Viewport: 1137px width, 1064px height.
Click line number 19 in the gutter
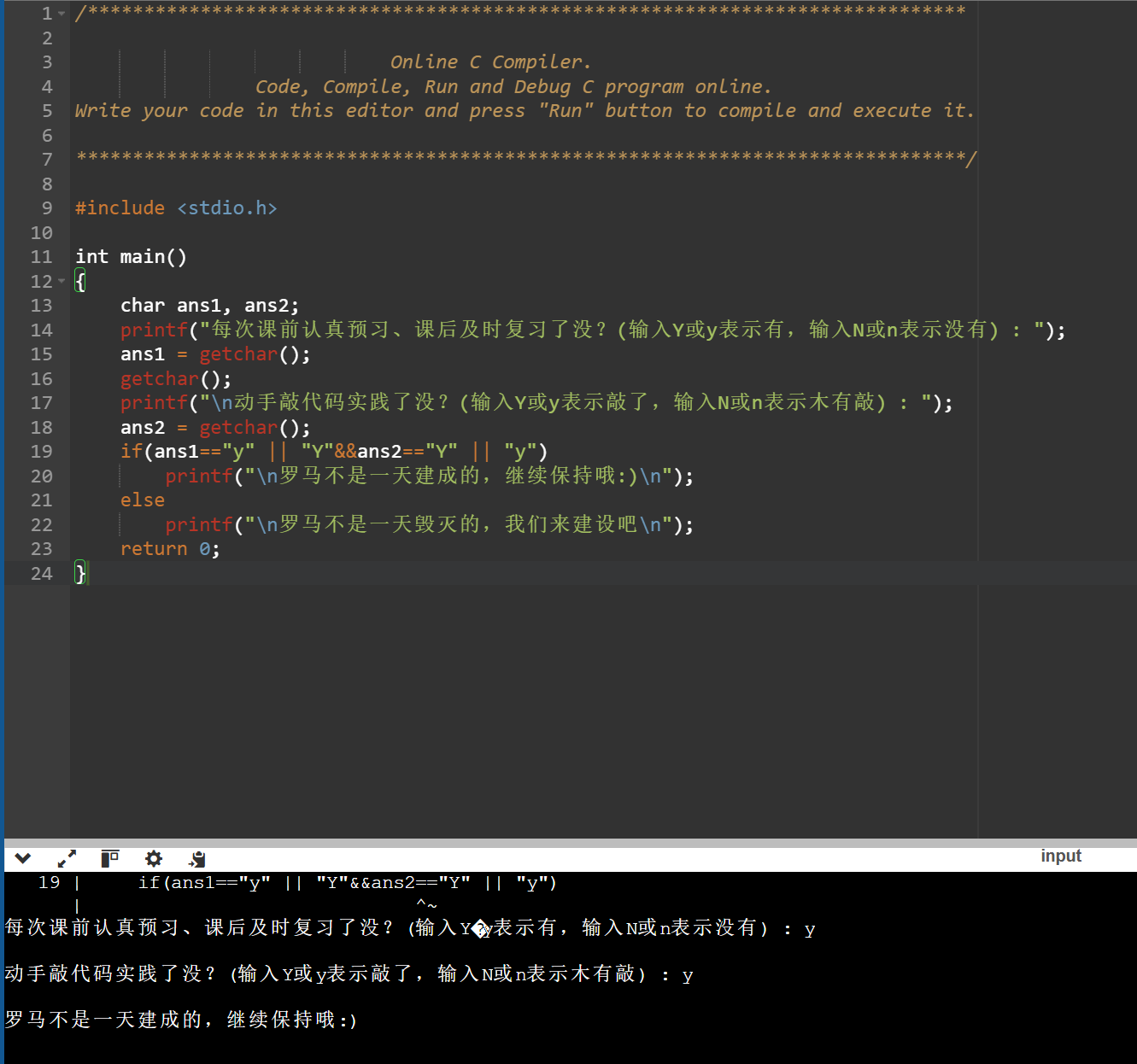42,452
